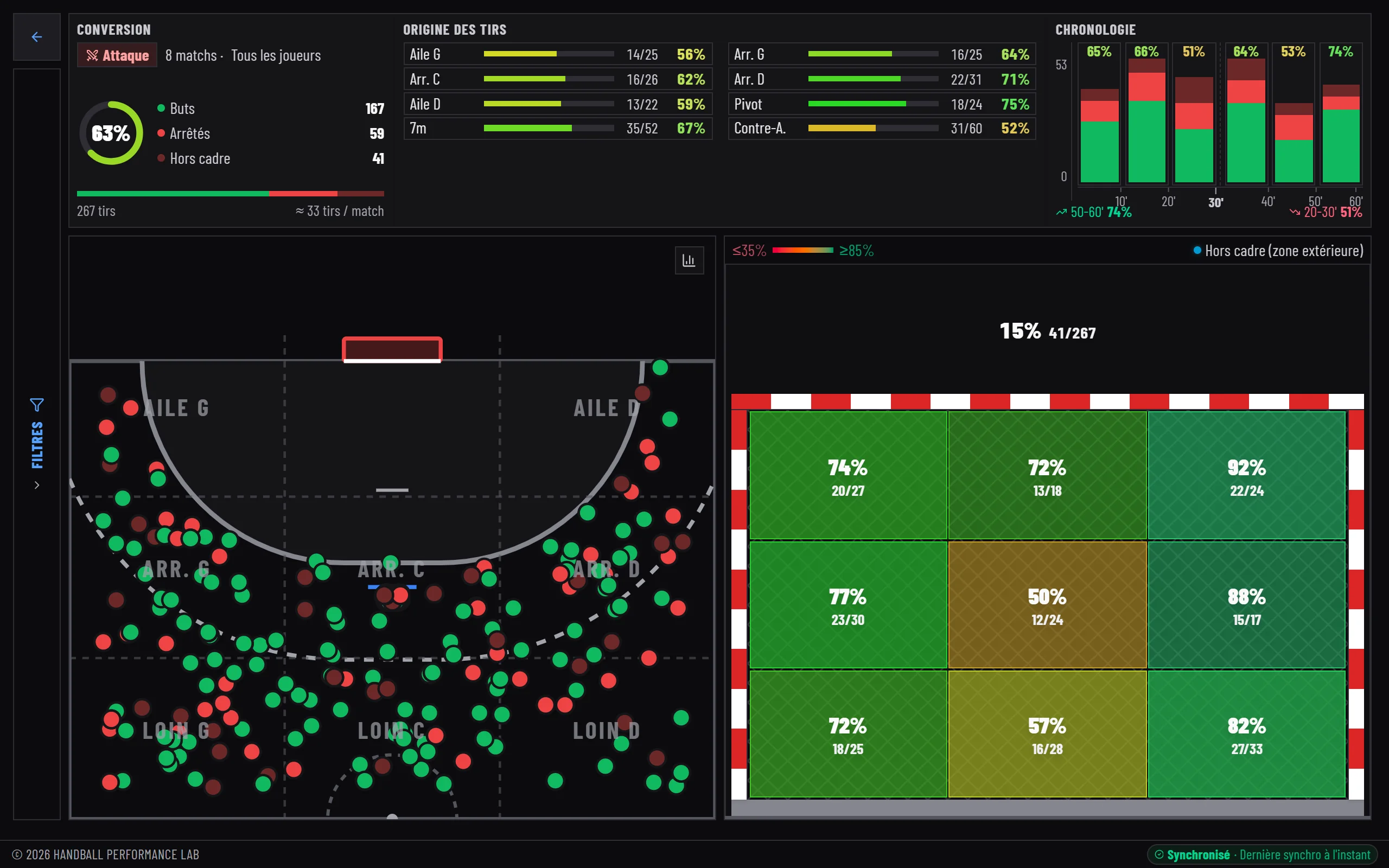Click the '20-30' 51%' worst period label
1389x868 pixels.
coord(1326,212)
